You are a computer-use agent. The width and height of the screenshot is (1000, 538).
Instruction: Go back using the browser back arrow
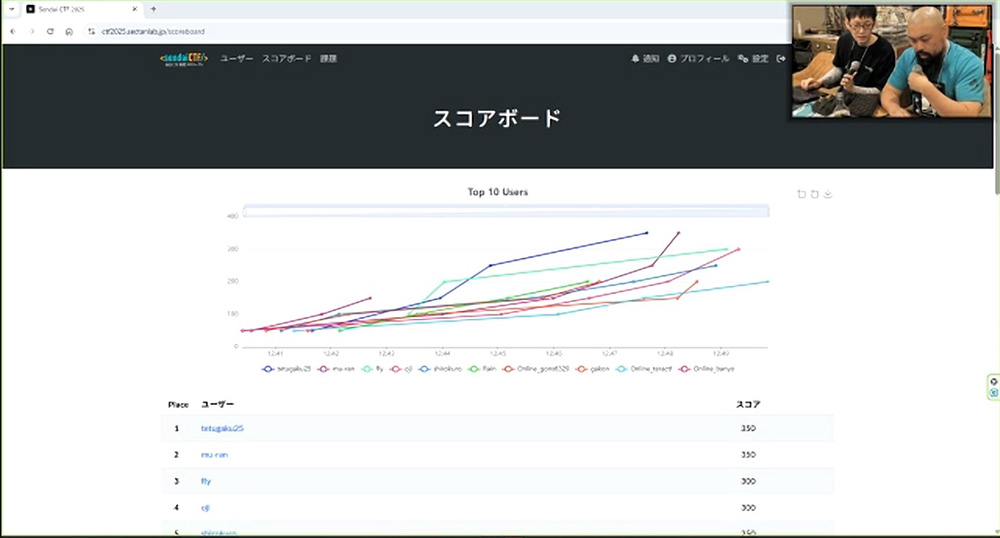click(12, 31)
